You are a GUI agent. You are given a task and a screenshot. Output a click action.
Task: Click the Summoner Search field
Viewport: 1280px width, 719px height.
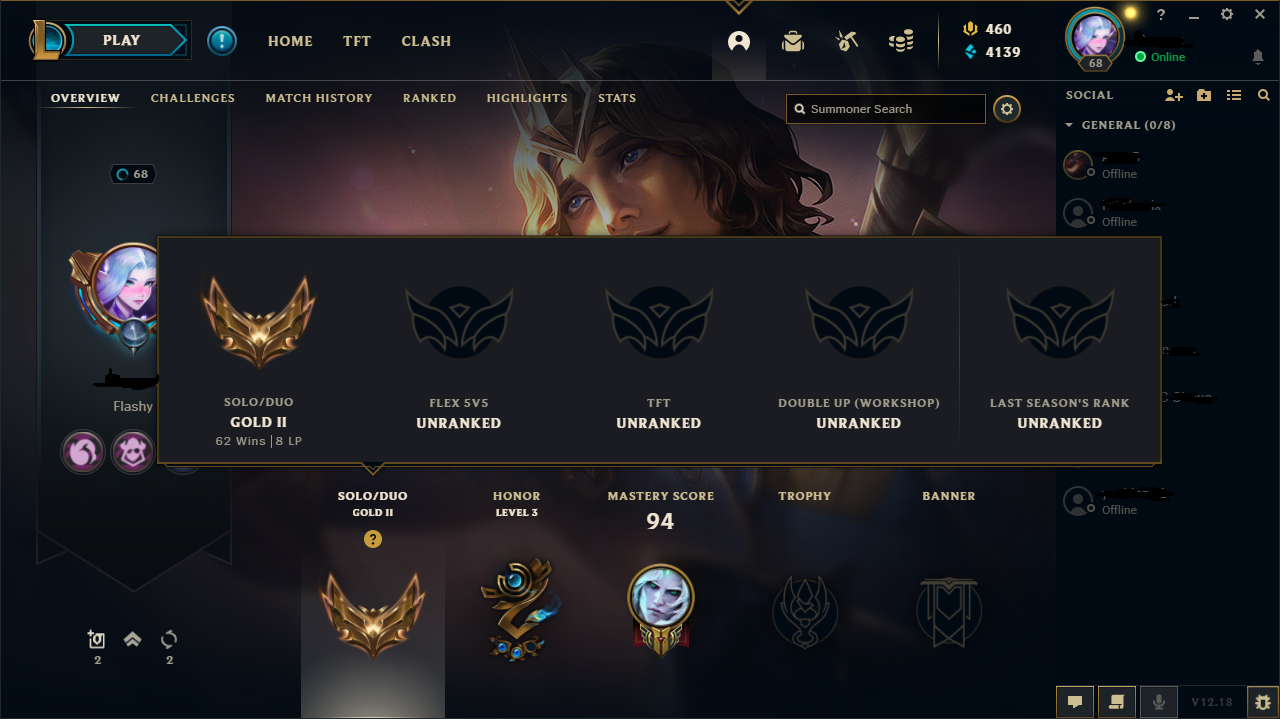[886, 109]
